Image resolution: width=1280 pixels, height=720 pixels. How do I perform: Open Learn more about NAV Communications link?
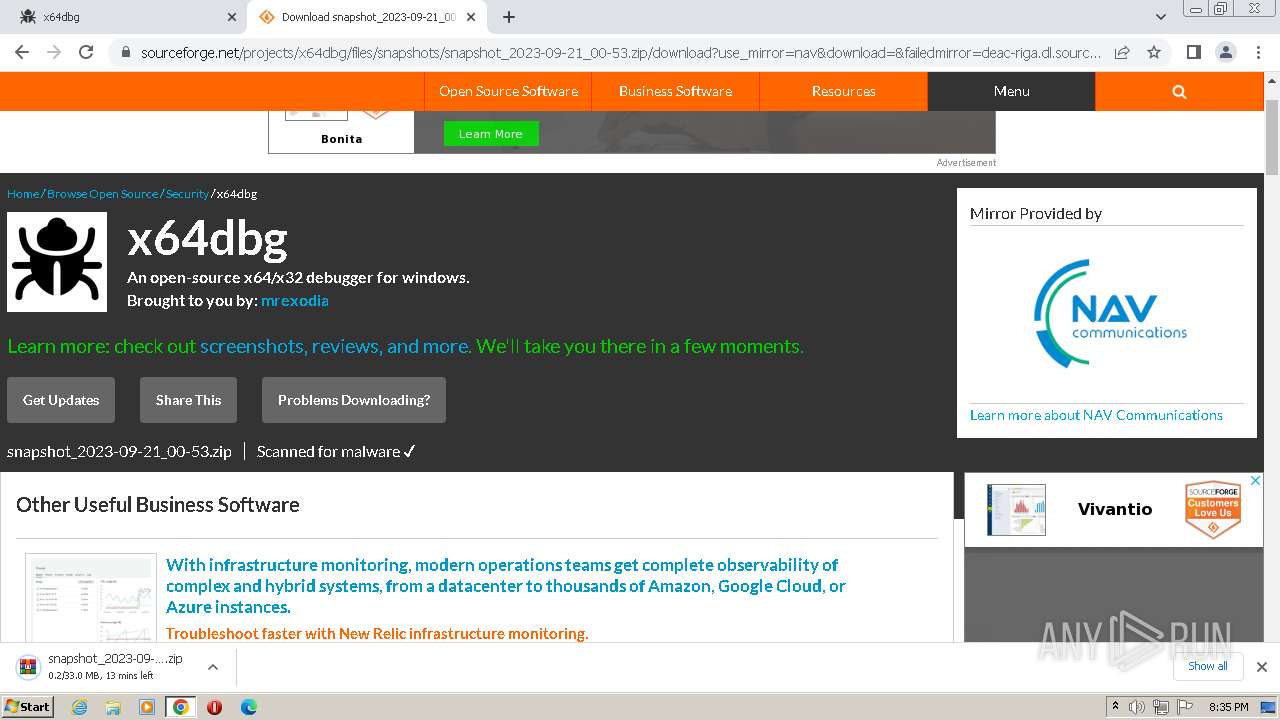point(1096,415)
